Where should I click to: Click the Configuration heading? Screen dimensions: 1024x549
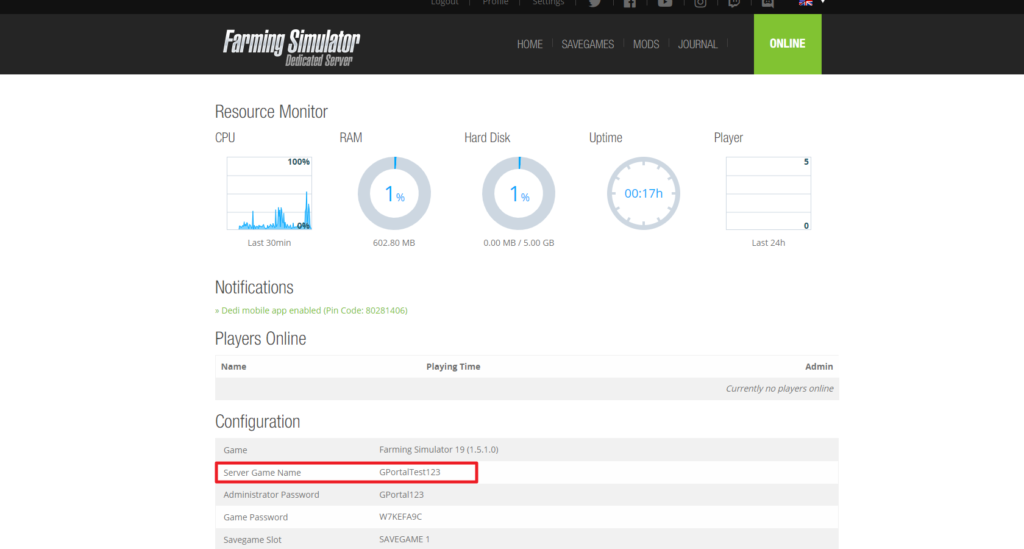pyautogui.click(x=257, y=422)
